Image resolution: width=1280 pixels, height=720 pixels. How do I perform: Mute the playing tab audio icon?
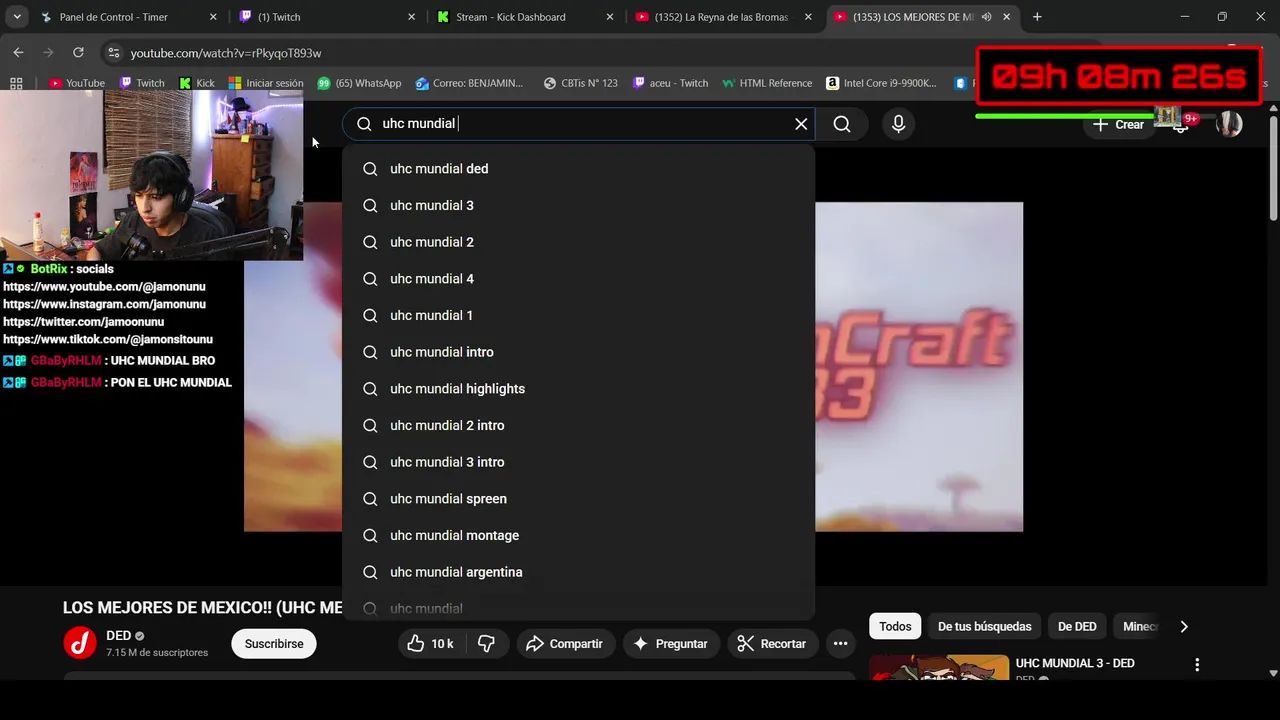tap(987, 17)
